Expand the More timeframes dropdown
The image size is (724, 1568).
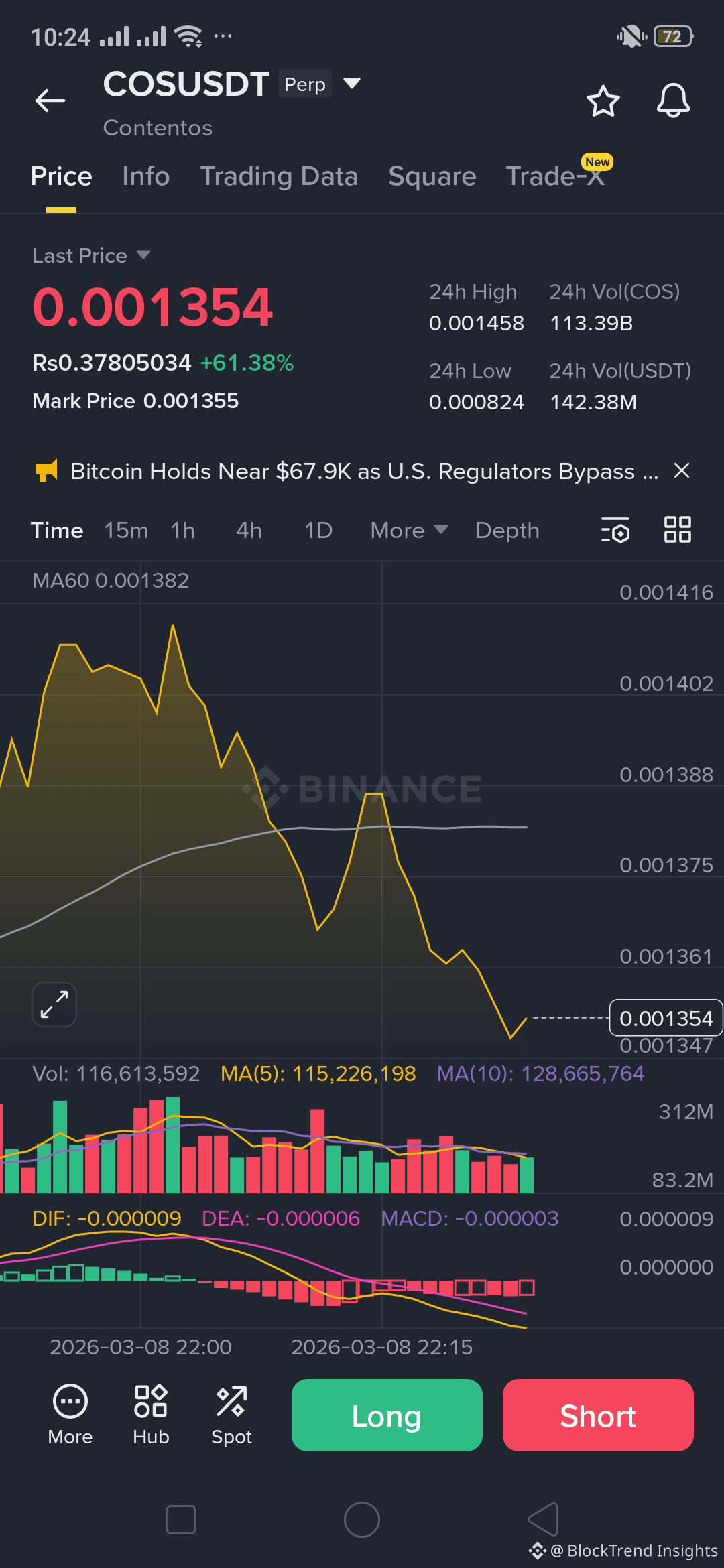click(409, 530)
